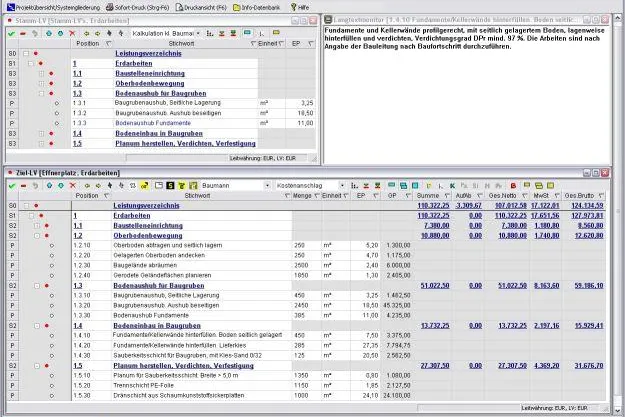The height and width of the screenshot is (417, 625).
Task: Click red minus icon in Stamm-LV toolbar
Action: tap(23, 33)
